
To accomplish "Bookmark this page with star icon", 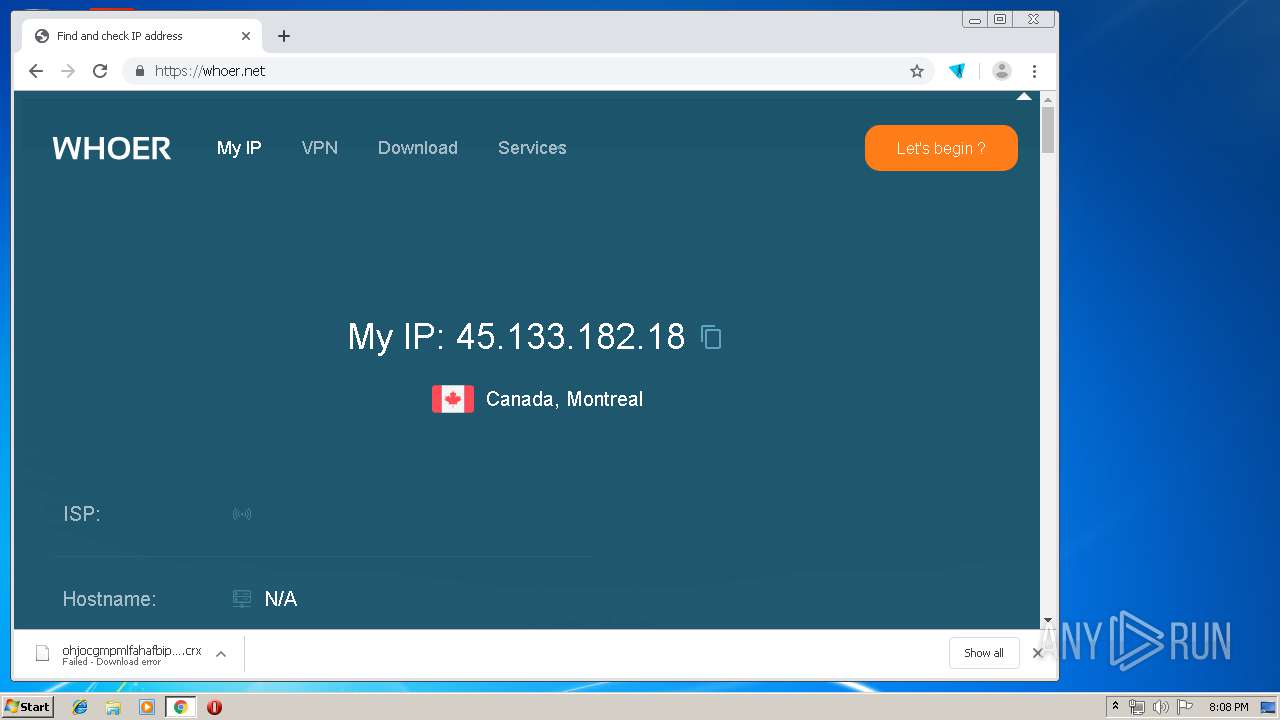I will 916,71.
